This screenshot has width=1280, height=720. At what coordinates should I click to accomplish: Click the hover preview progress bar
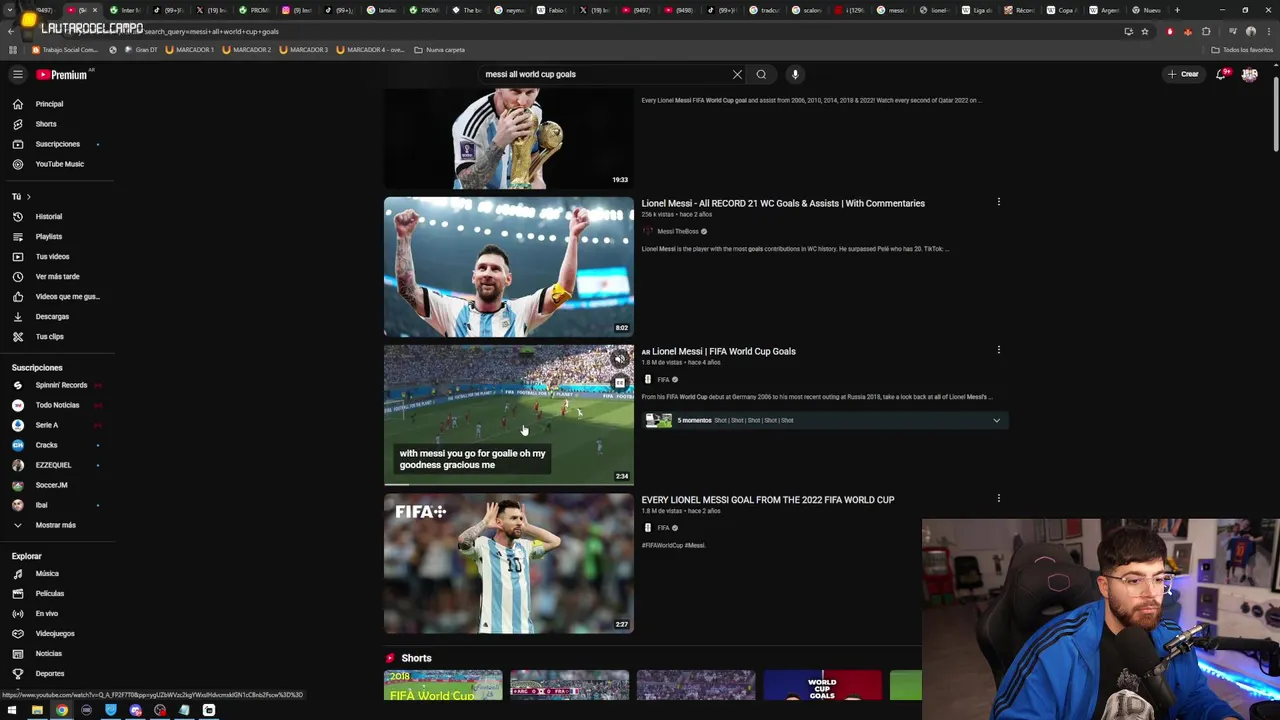click(508, 484)
